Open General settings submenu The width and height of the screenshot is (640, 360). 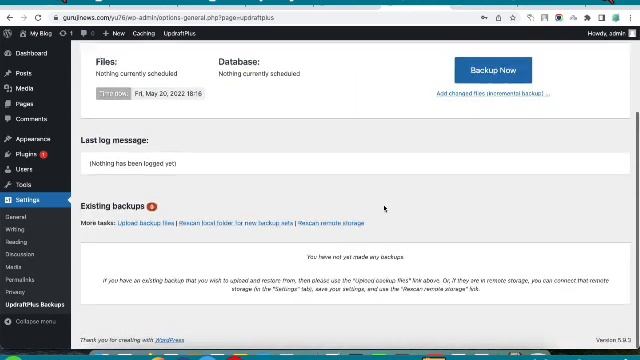click(x=16, y=217)
